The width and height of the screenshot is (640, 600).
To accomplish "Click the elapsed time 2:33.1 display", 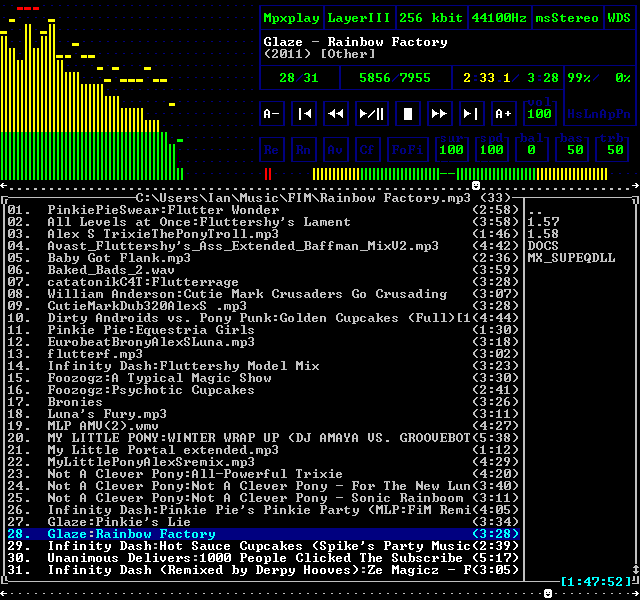I will click(x=487, y=78).
